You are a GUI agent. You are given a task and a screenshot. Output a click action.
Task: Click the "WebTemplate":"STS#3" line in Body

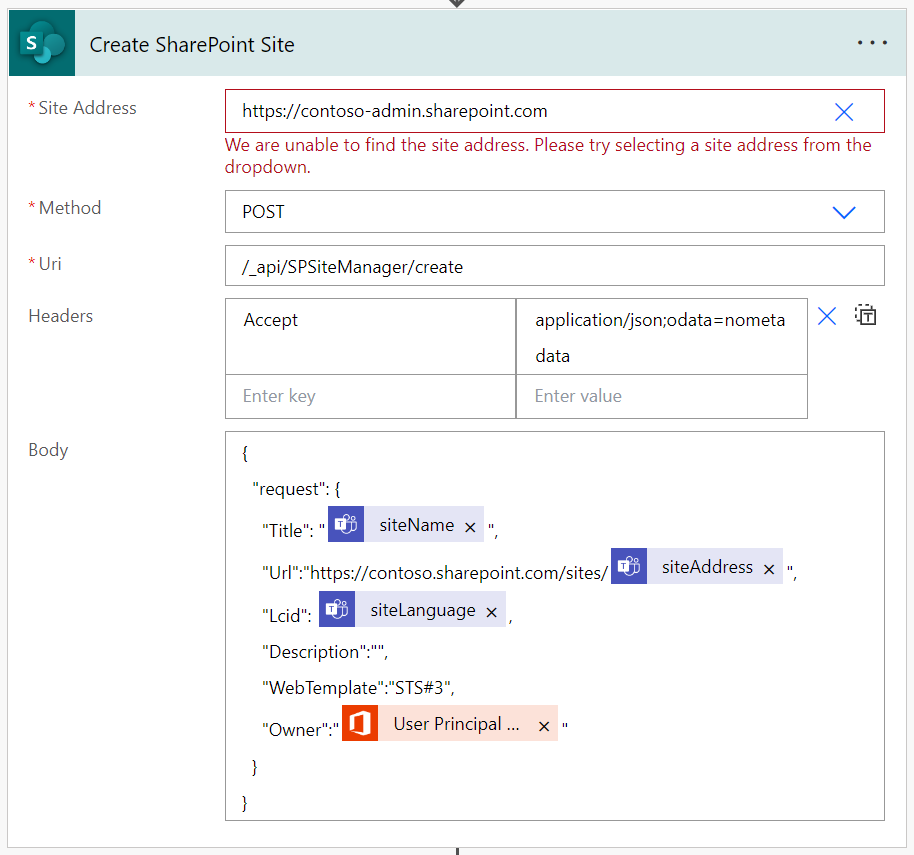(x=358, y=688)
